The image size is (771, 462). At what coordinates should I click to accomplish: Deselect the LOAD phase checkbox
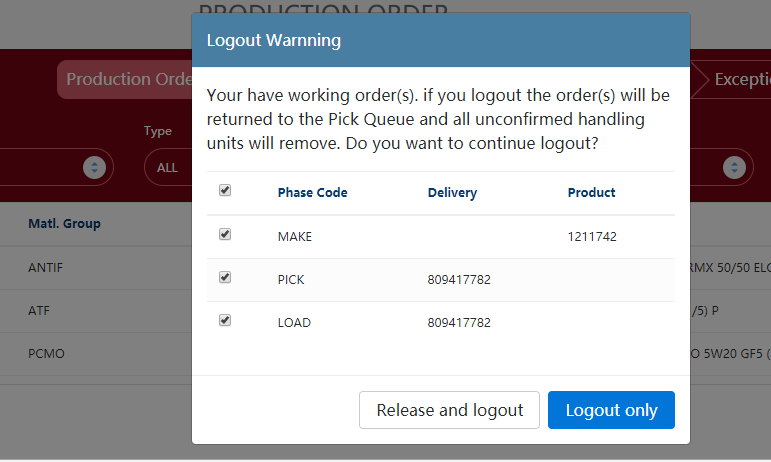click(x=225, y=320)
